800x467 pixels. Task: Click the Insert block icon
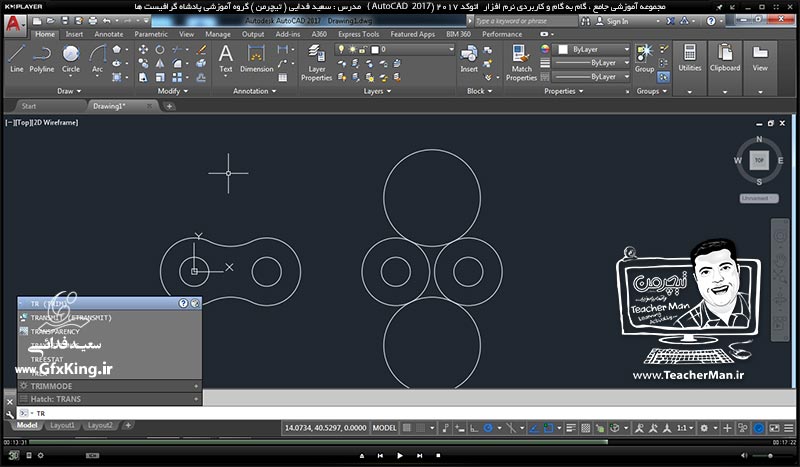tap(469, 58)
